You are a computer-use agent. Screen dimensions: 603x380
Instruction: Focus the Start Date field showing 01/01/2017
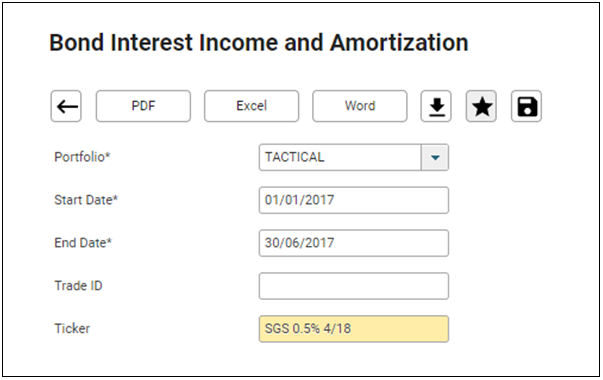coord(354,200)
